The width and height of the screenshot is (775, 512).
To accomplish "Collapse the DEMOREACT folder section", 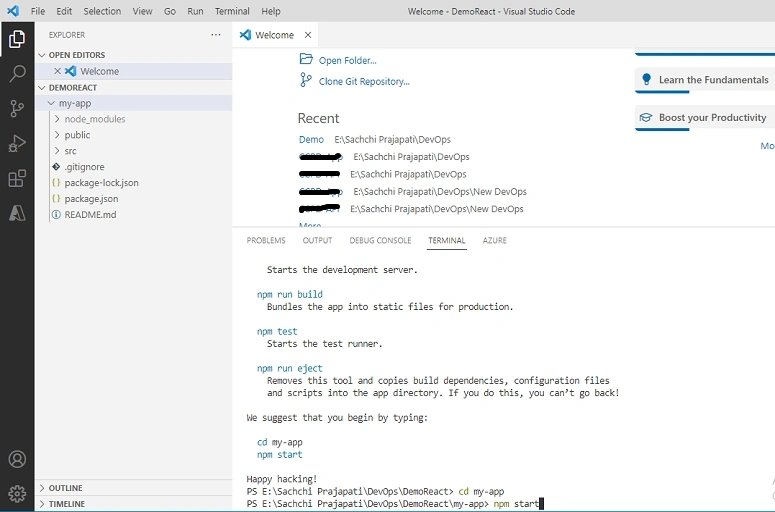I will [42, 87].
